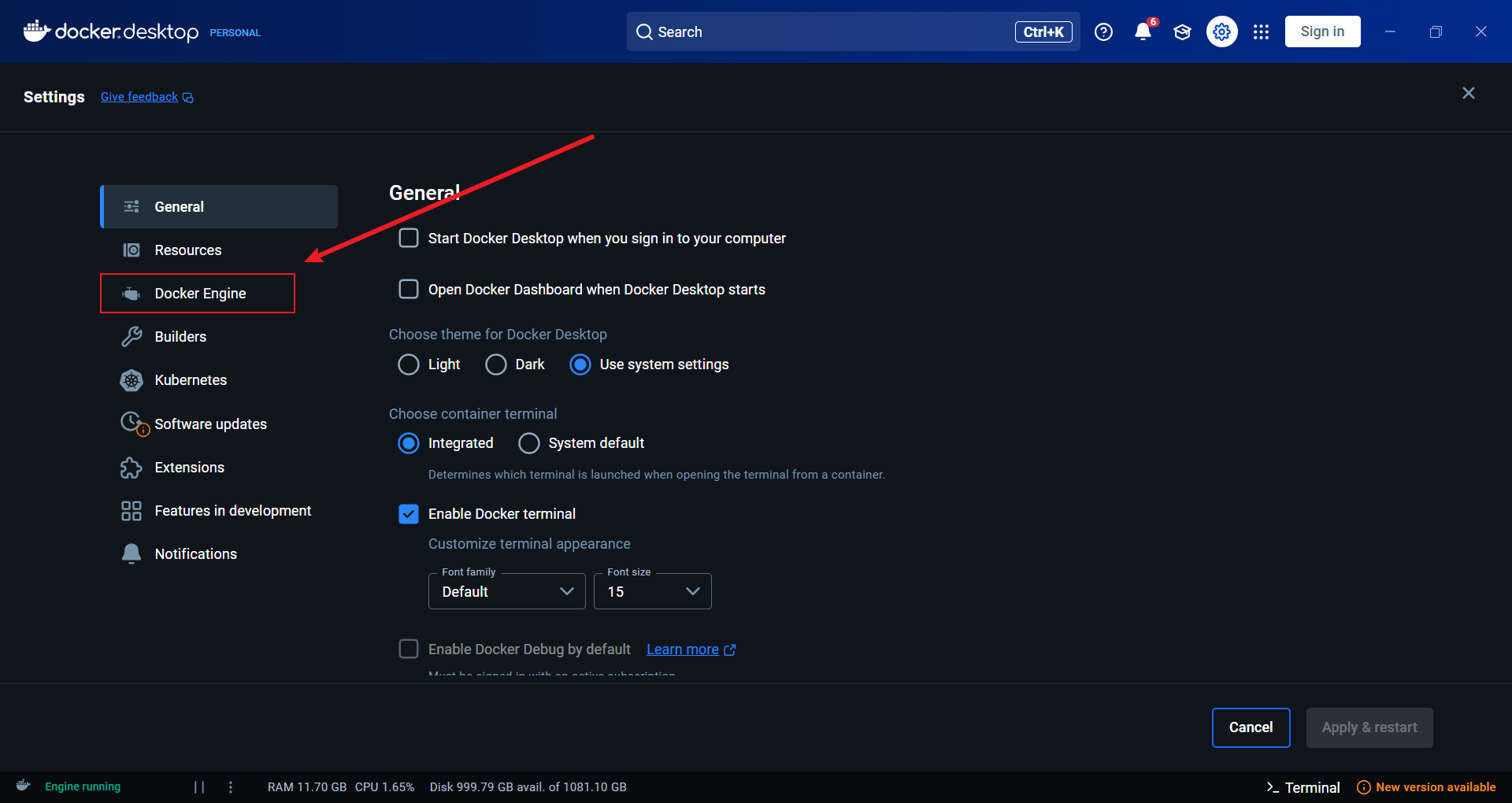
Task: Open the Font family dropdown
Action: pos(507,591)
